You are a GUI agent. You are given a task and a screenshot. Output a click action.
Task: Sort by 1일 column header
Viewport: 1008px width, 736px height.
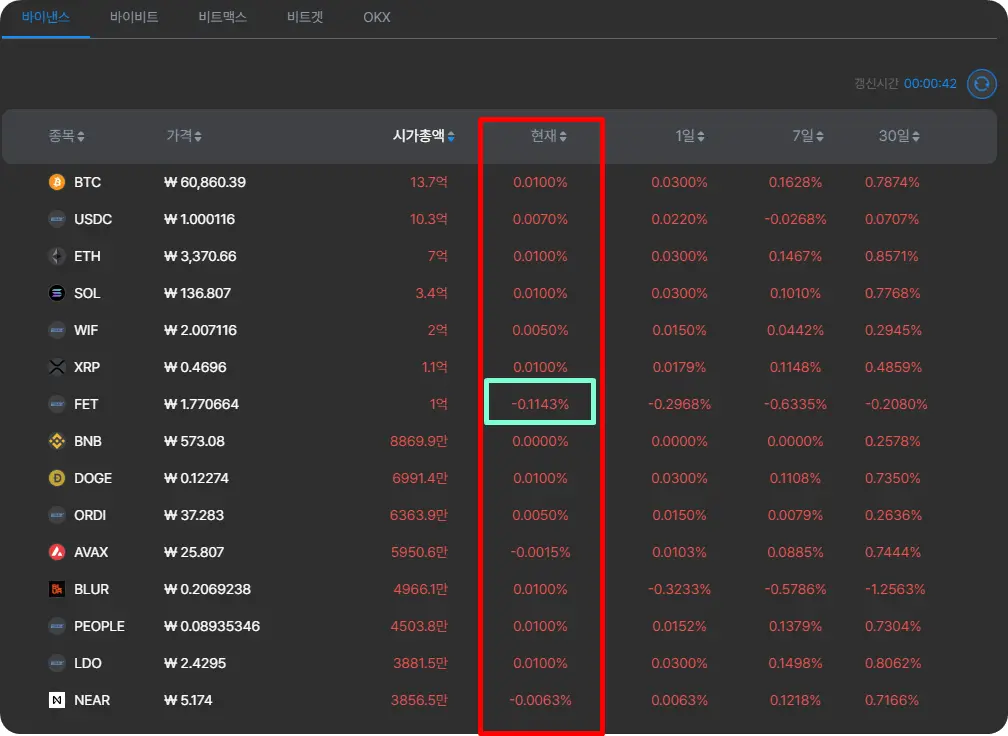[690, 136]
